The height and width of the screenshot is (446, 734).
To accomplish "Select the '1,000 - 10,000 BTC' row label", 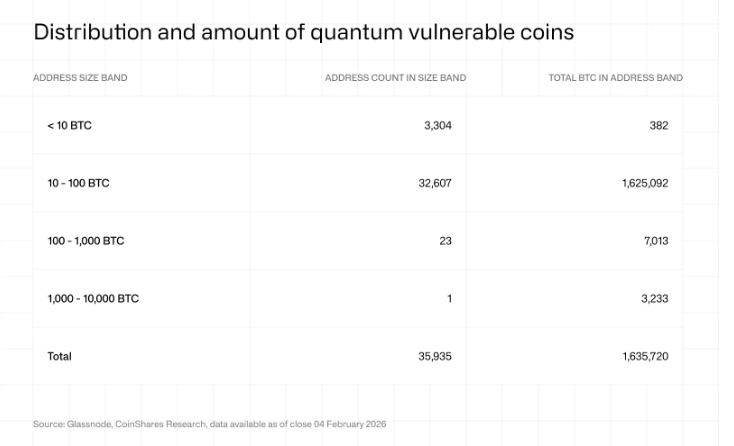I will (x=93, y=299).
